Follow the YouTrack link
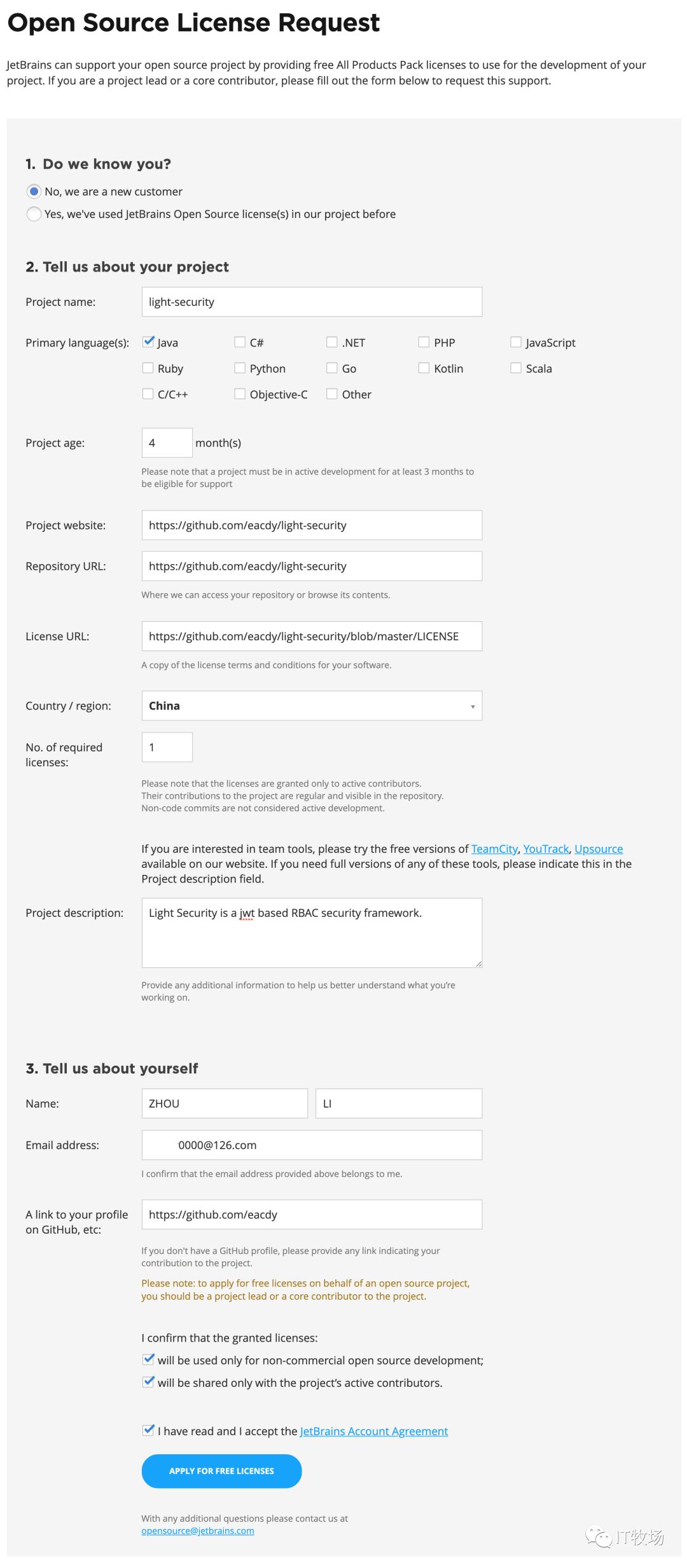687x1568 pixels. click(x=546, y=849)
